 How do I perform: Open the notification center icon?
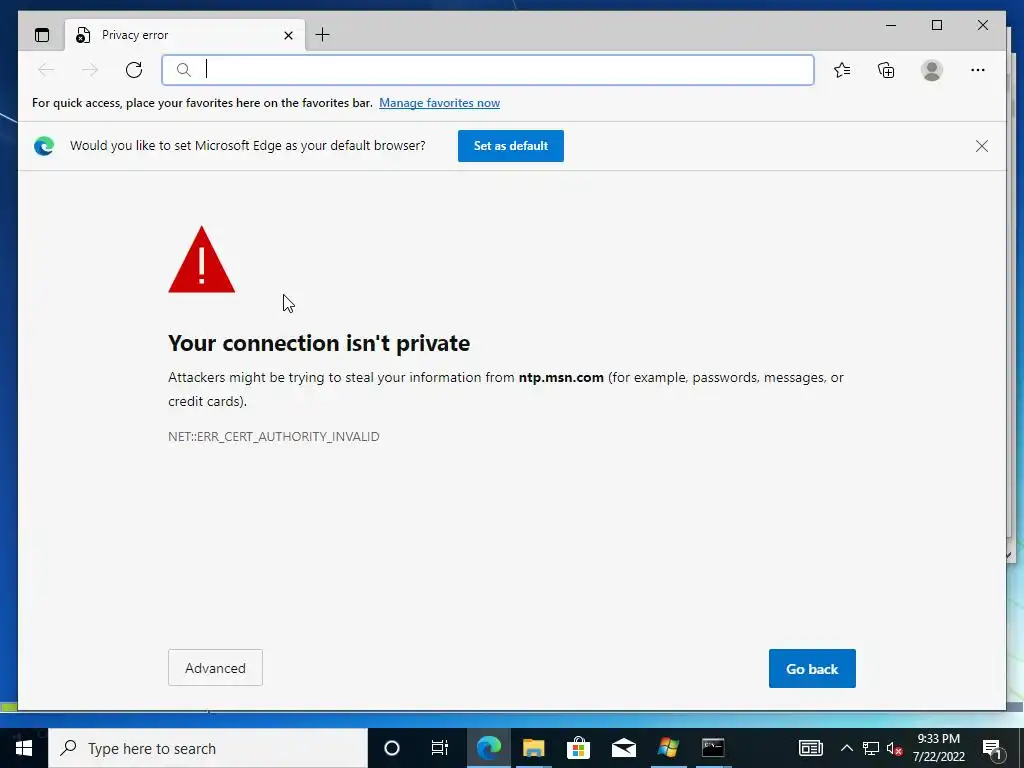pyautogui.click(x=992, y=748)
